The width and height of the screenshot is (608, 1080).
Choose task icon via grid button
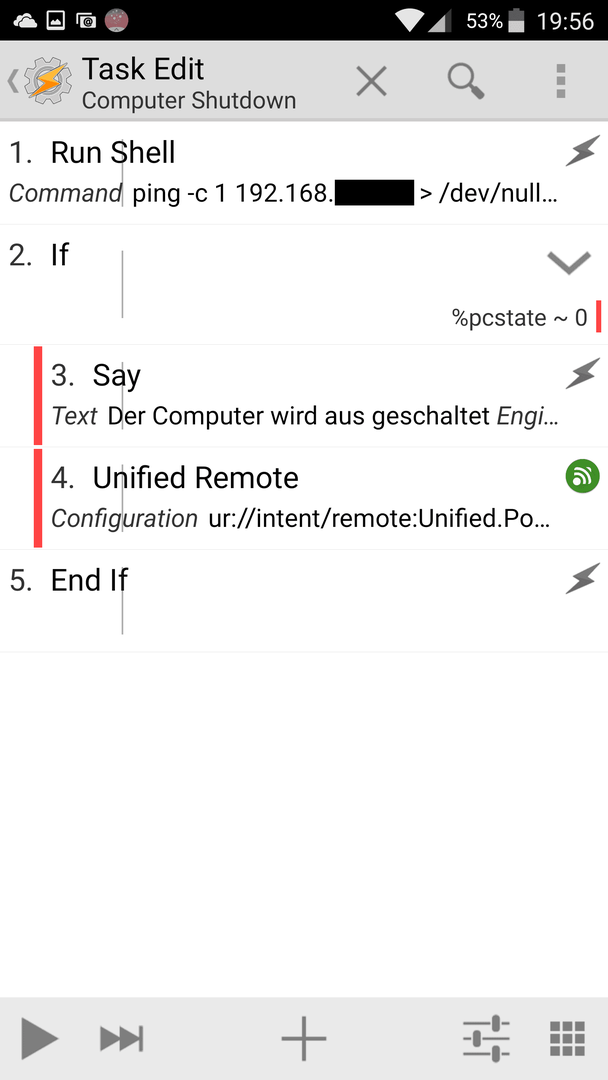click(x=568, y=1039)
